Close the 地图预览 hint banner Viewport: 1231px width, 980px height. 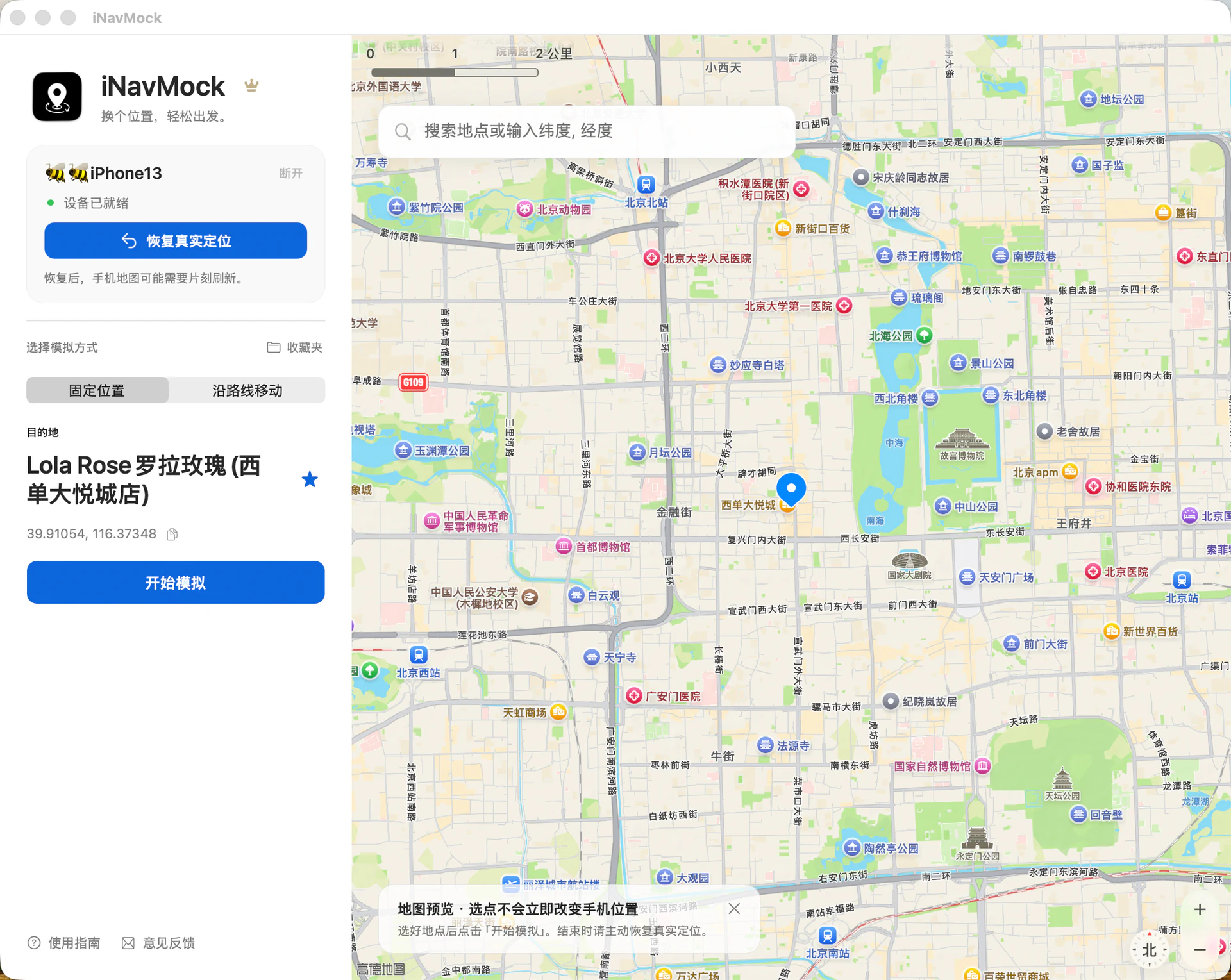click(734, 908)
